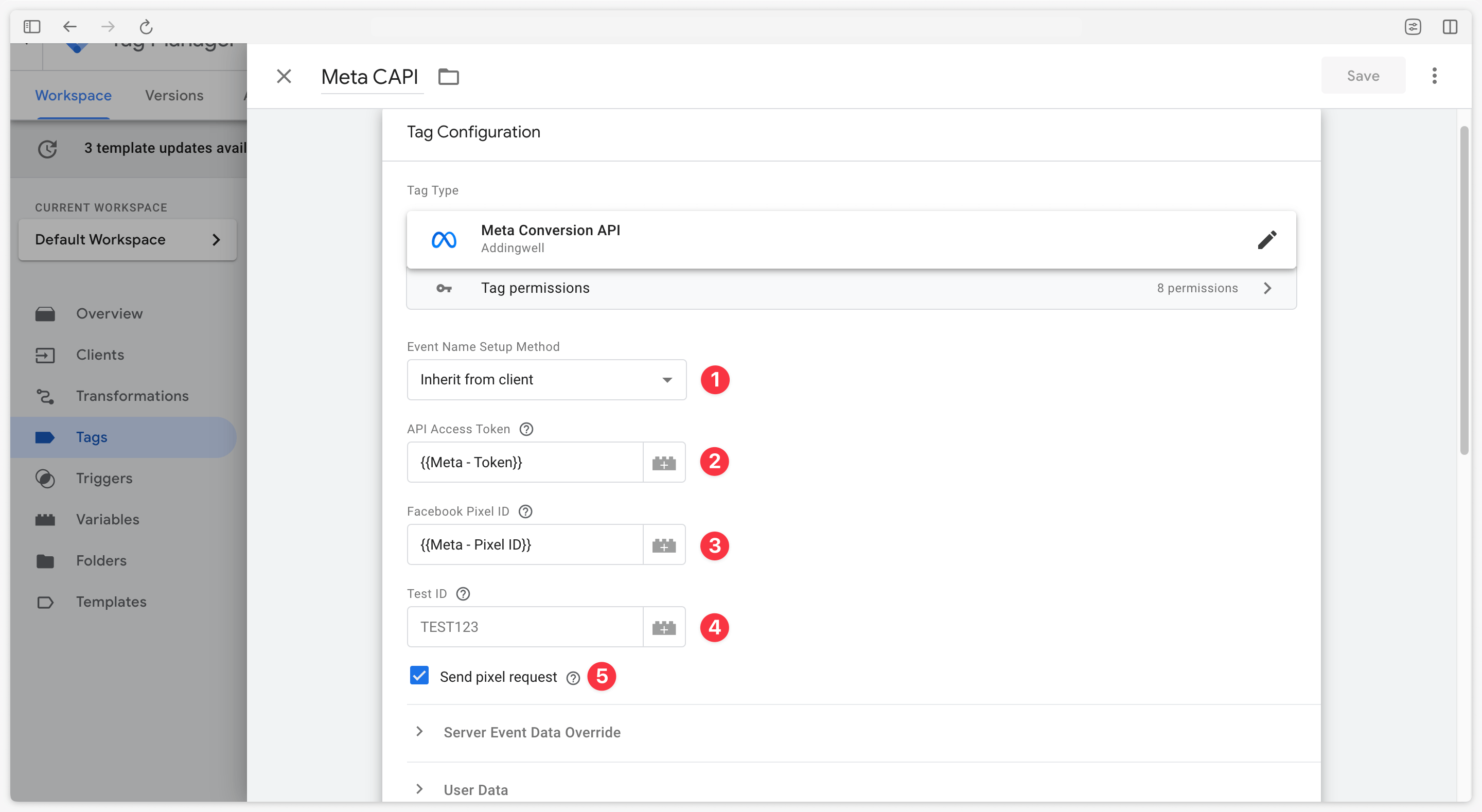Click the Triggers sidebar icon

[45, 478]
